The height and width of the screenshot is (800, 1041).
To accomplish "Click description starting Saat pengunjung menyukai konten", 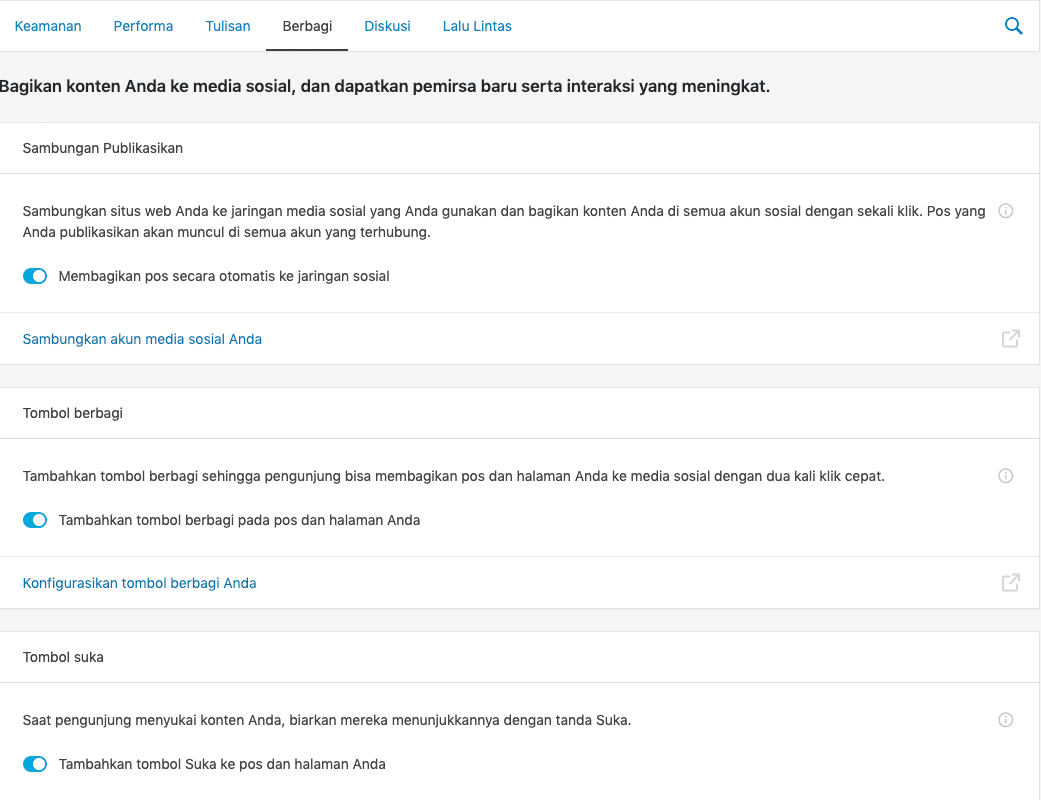I will click(327, 720).
